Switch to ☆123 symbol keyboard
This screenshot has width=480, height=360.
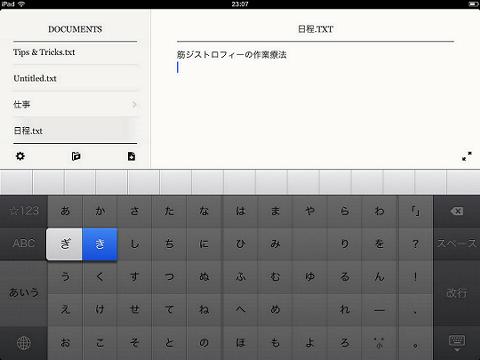point(24,211)
